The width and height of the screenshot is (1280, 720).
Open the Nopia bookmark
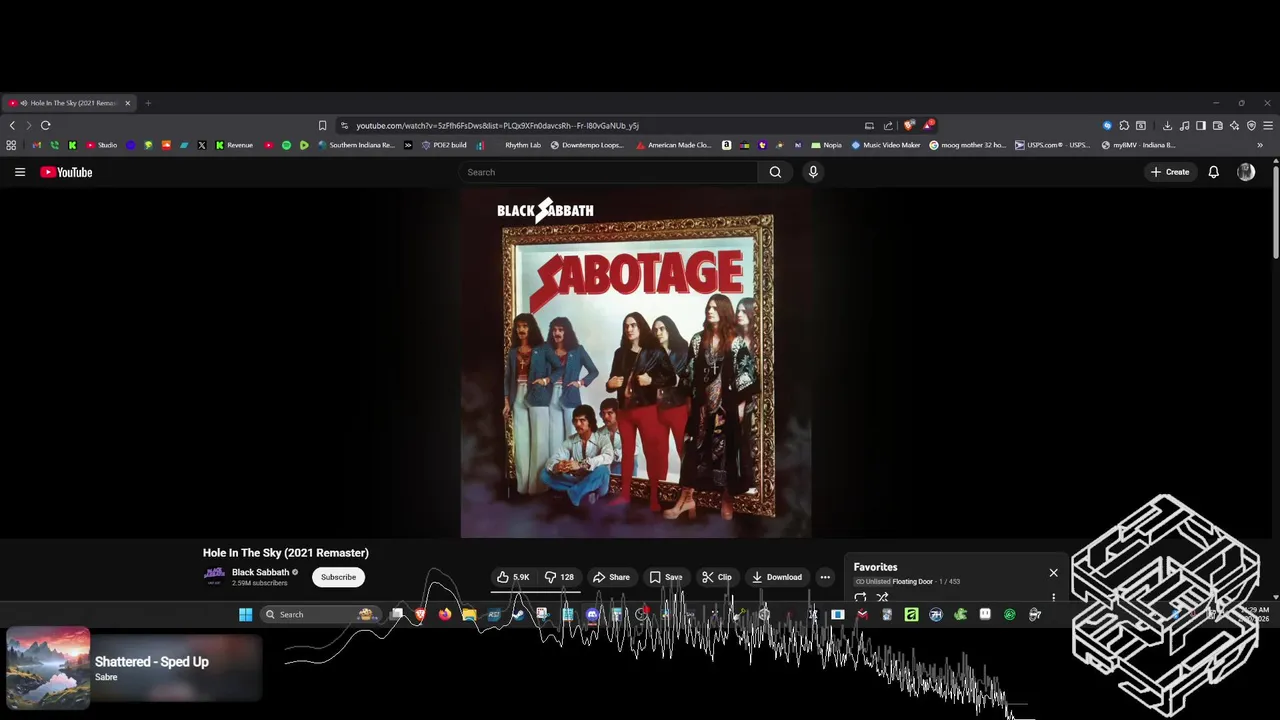pos(826,145)
